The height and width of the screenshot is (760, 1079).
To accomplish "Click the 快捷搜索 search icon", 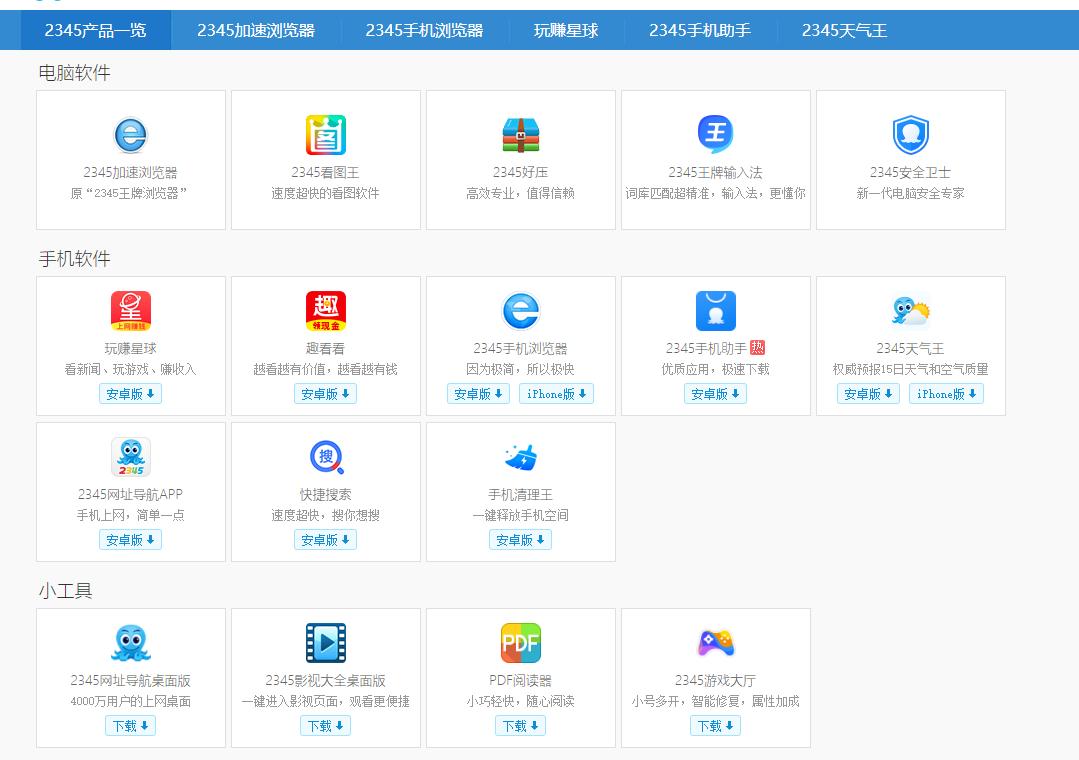I will (x=326, y=457).
